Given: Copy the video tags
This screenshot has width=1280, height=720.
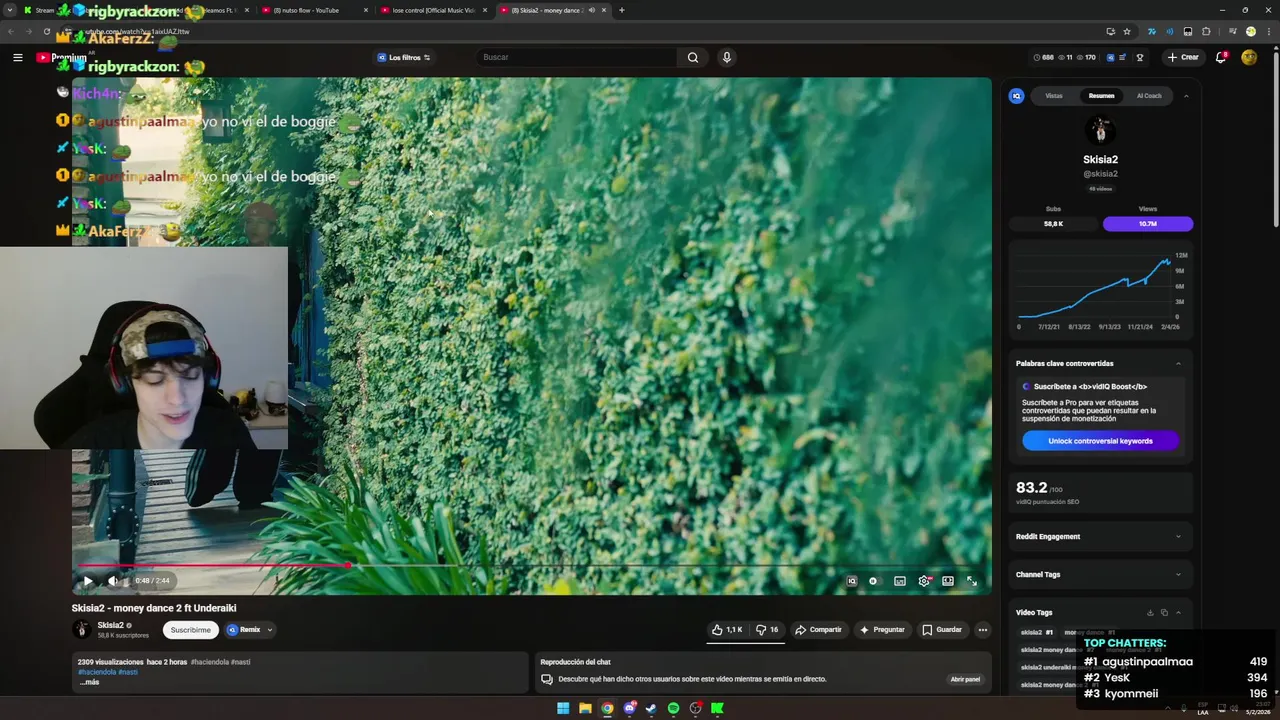Looking at the screenshot, I should coord(1164,613).
